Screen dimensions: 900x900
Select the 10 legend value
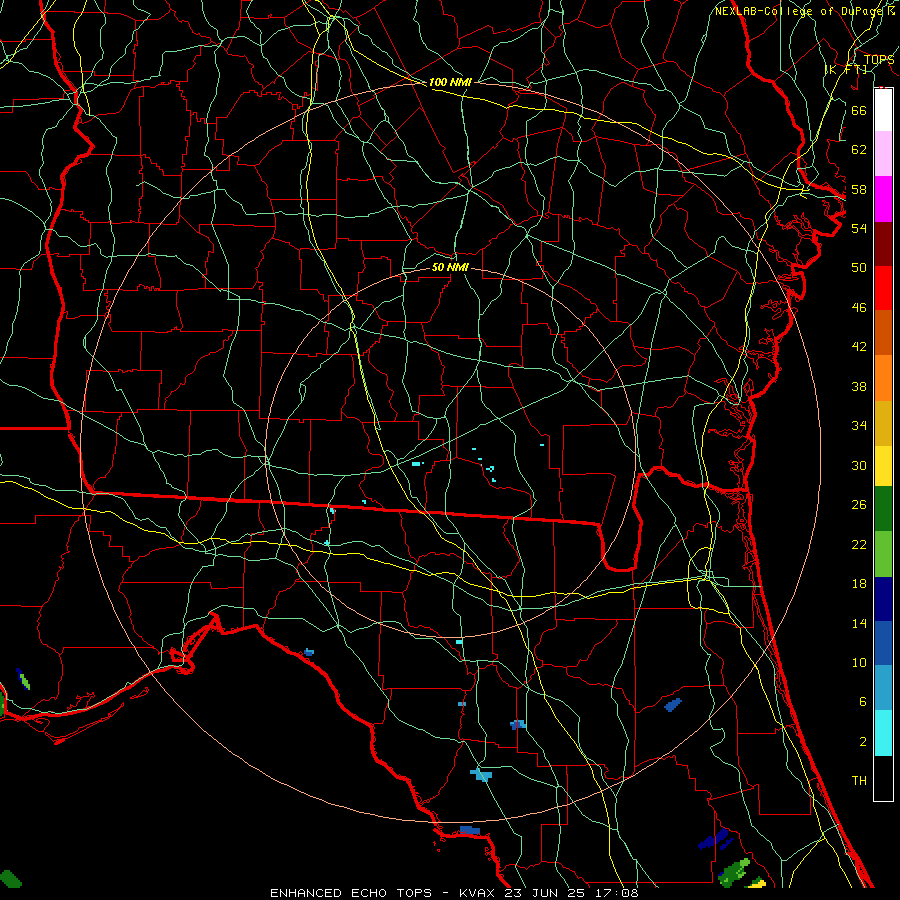pos(859,662)
